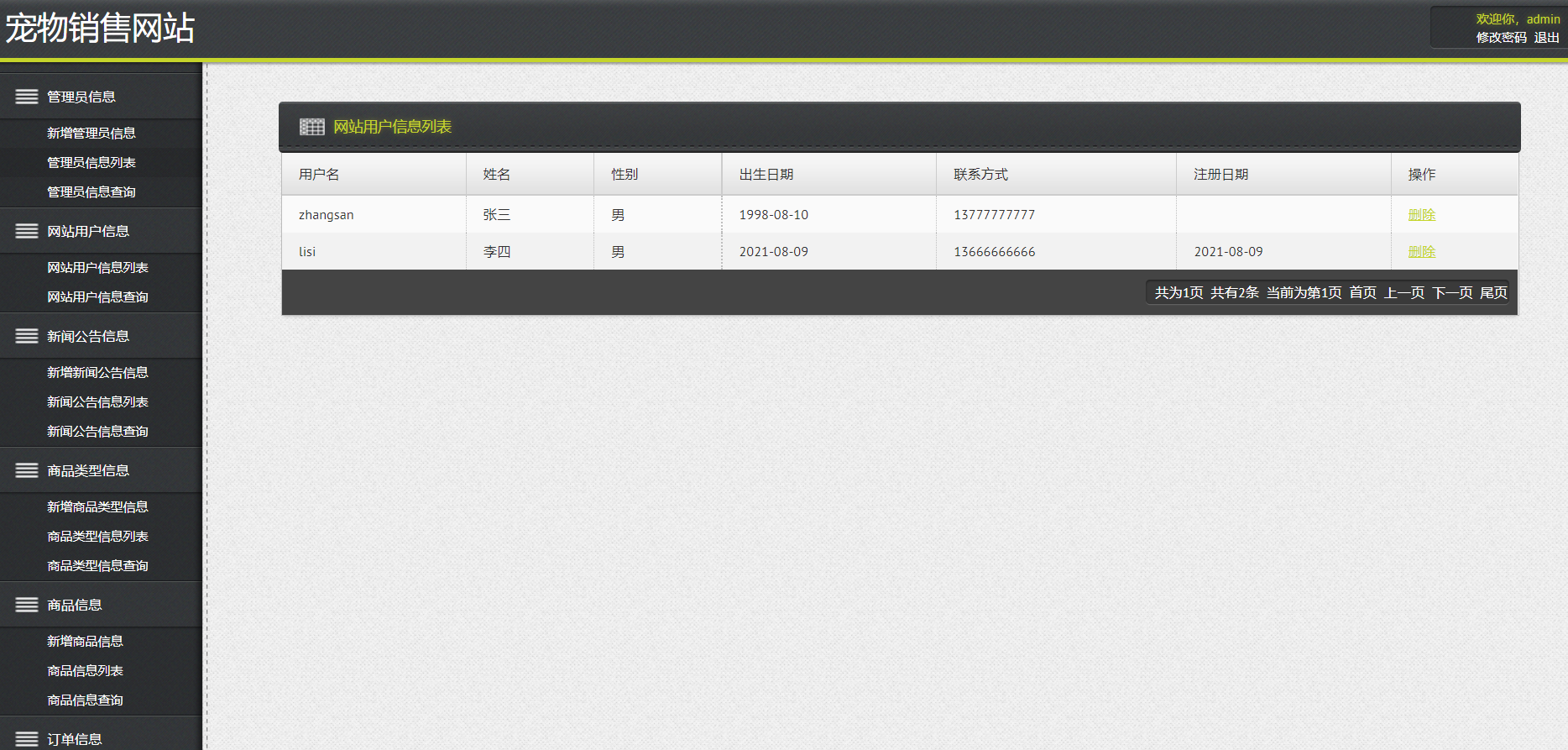
Task: Open 新增管理员信息 in the sidebar
Action: point(91,133)
